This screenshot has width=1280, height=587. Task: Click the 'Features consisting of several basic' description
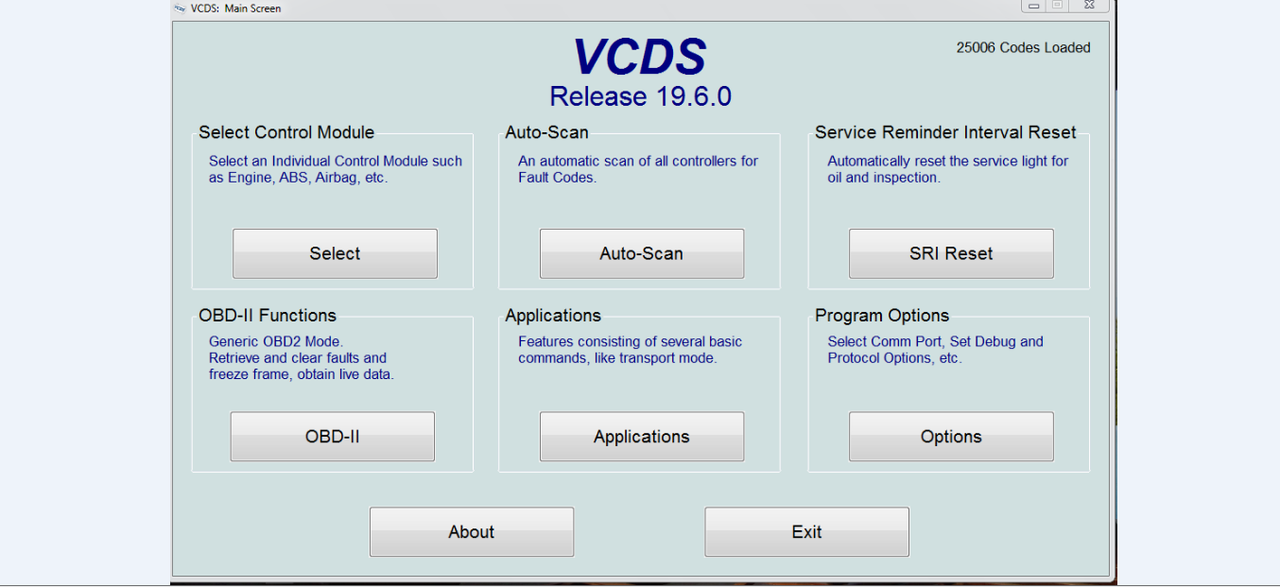(x=630, y=350)
